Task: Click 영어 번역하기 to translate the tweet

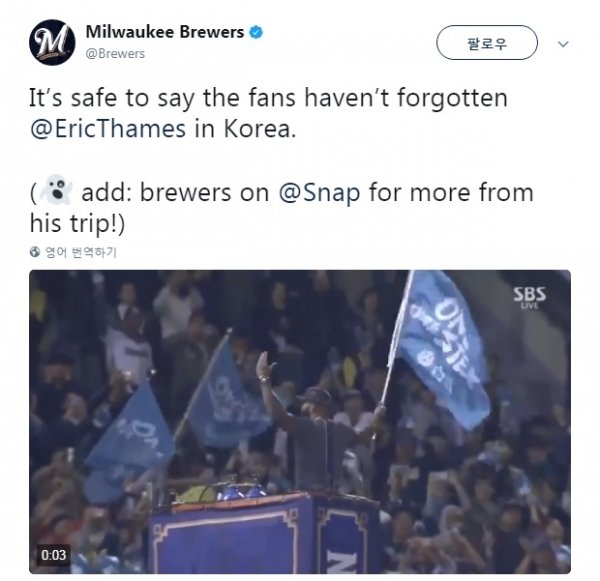Action: point(81,252)
